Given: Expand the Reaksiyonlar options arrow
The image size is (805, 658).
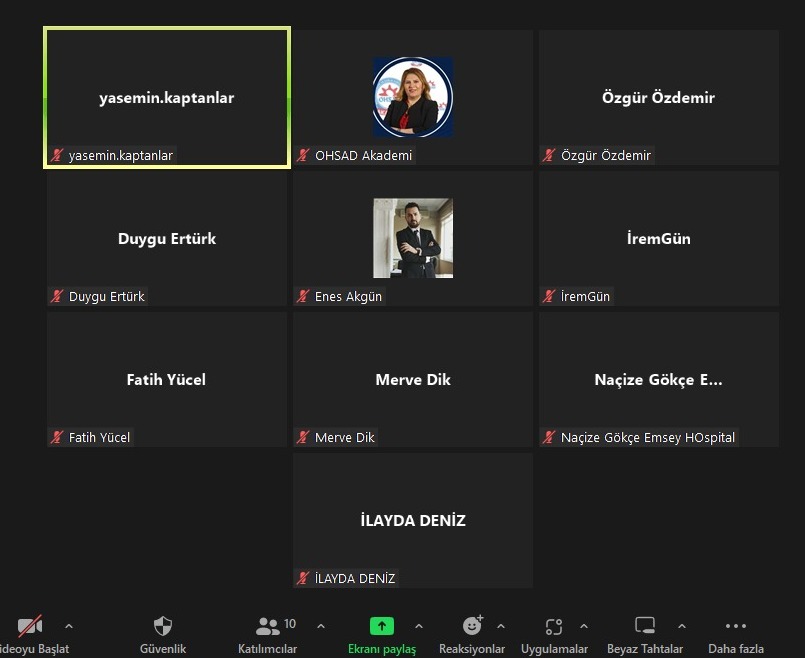Looking at the screenshot, I should tap(501, 626).
